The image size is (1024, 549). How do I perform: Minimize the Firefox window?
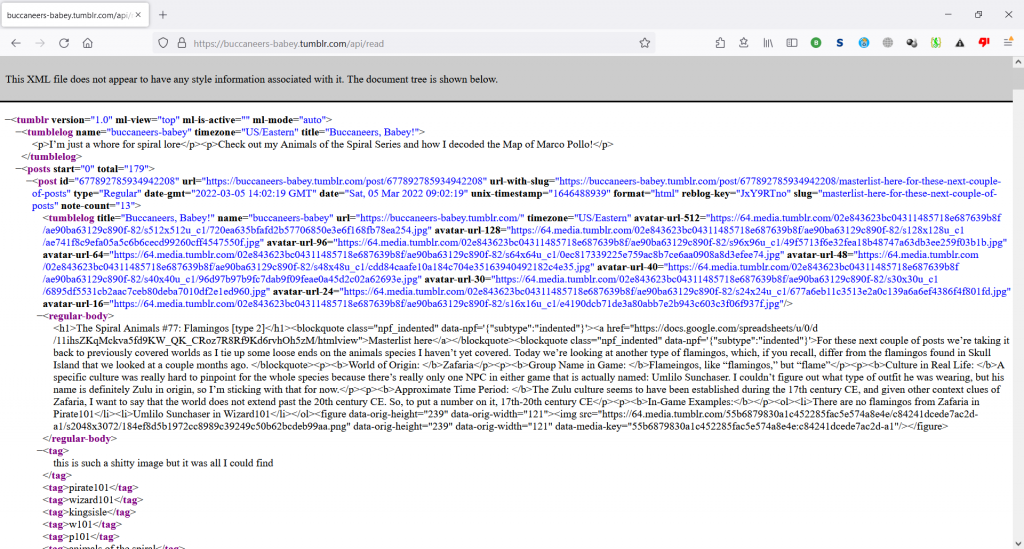point(948,14)
